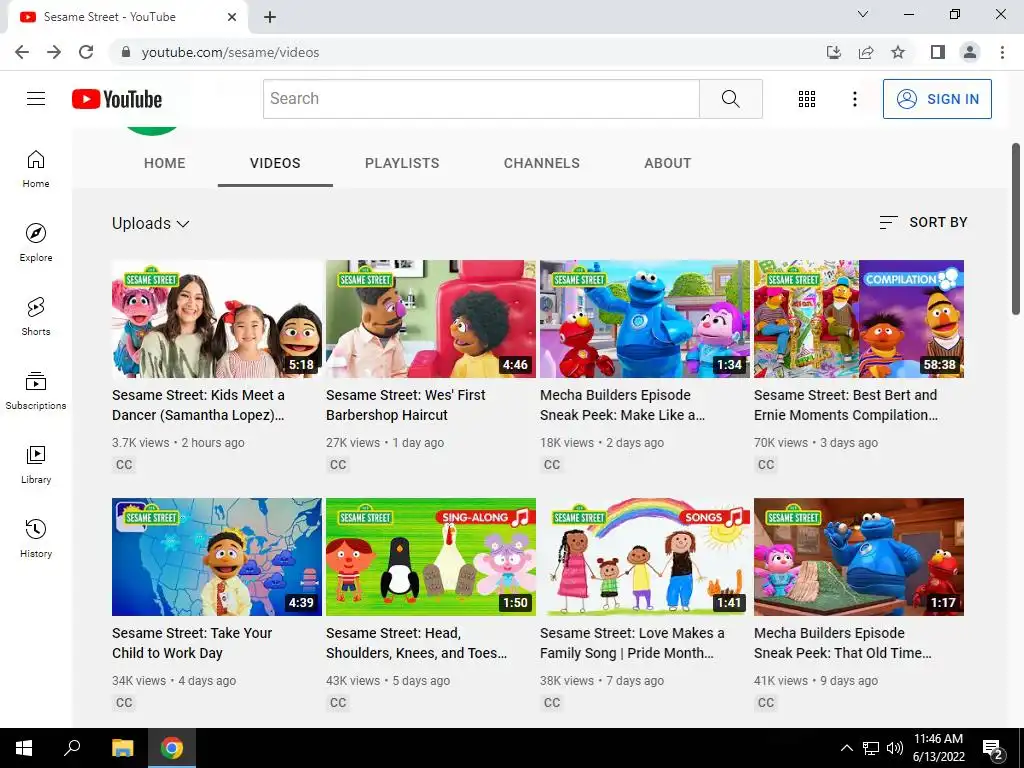This screenshot has width=1024, height=768.
Task: Open Explore in the sidebar
Action: (36, 243)
